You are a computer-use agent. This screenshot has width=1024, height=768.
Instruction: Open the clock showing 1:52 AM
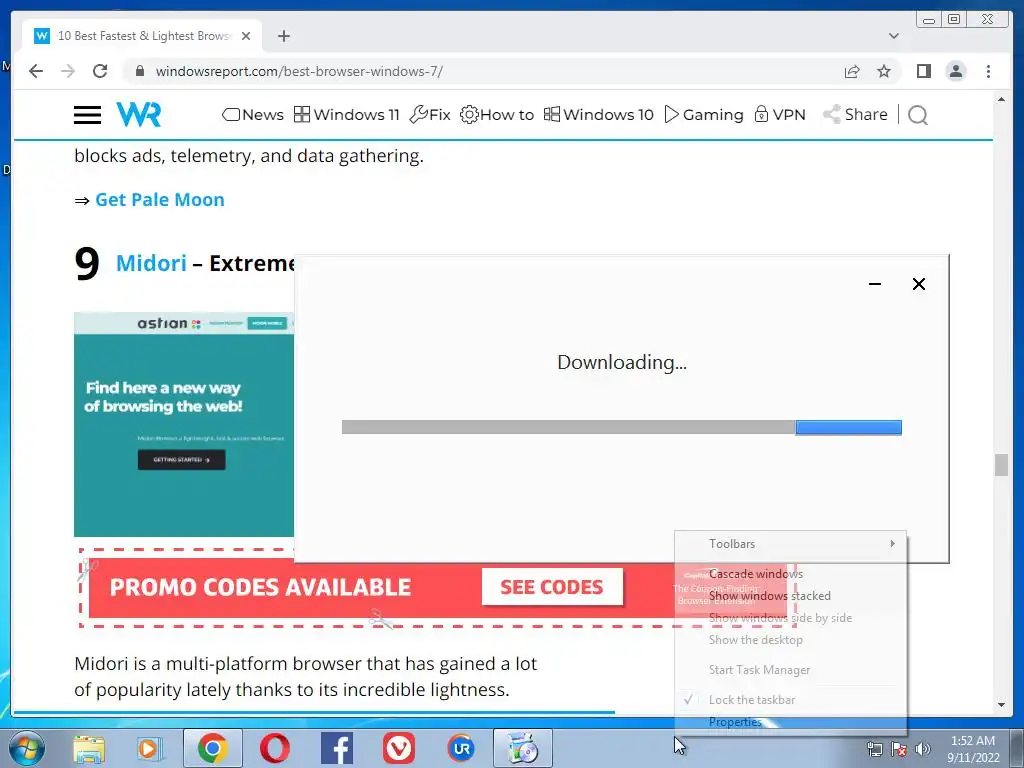[973, 749]
